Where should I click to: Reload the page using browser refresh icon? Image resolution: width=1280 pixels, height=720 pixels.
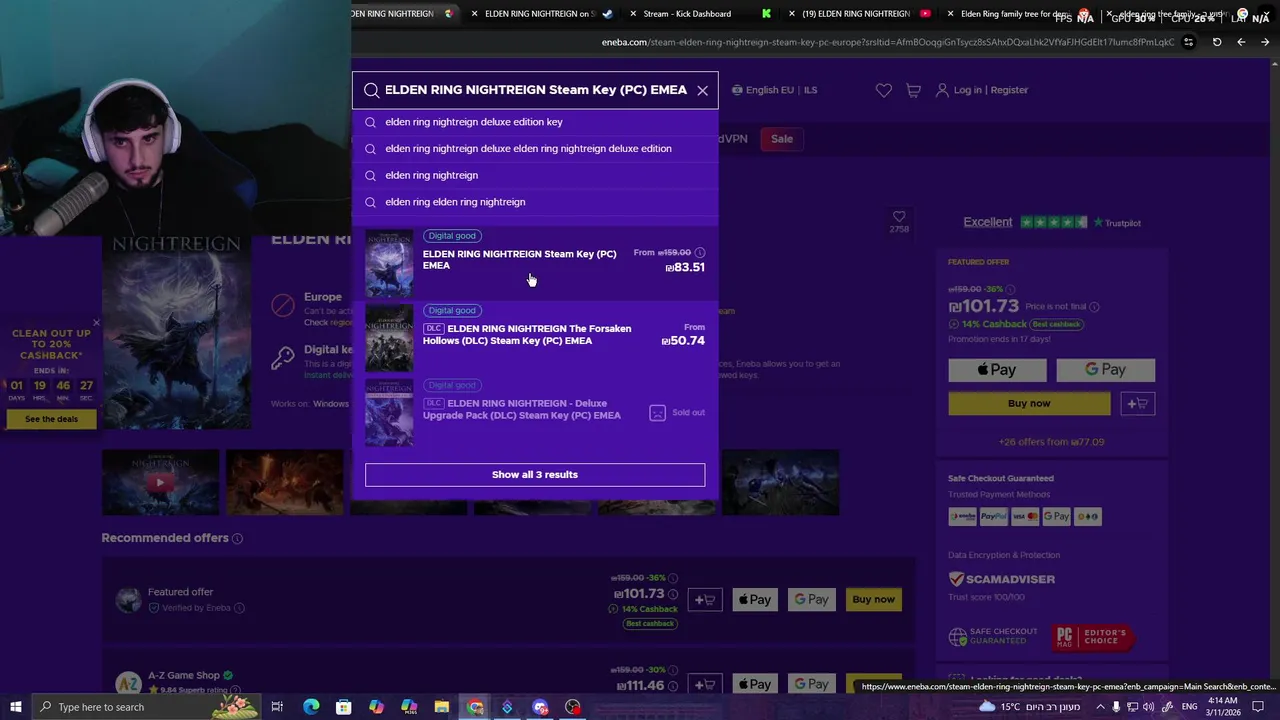(1217, 42)
